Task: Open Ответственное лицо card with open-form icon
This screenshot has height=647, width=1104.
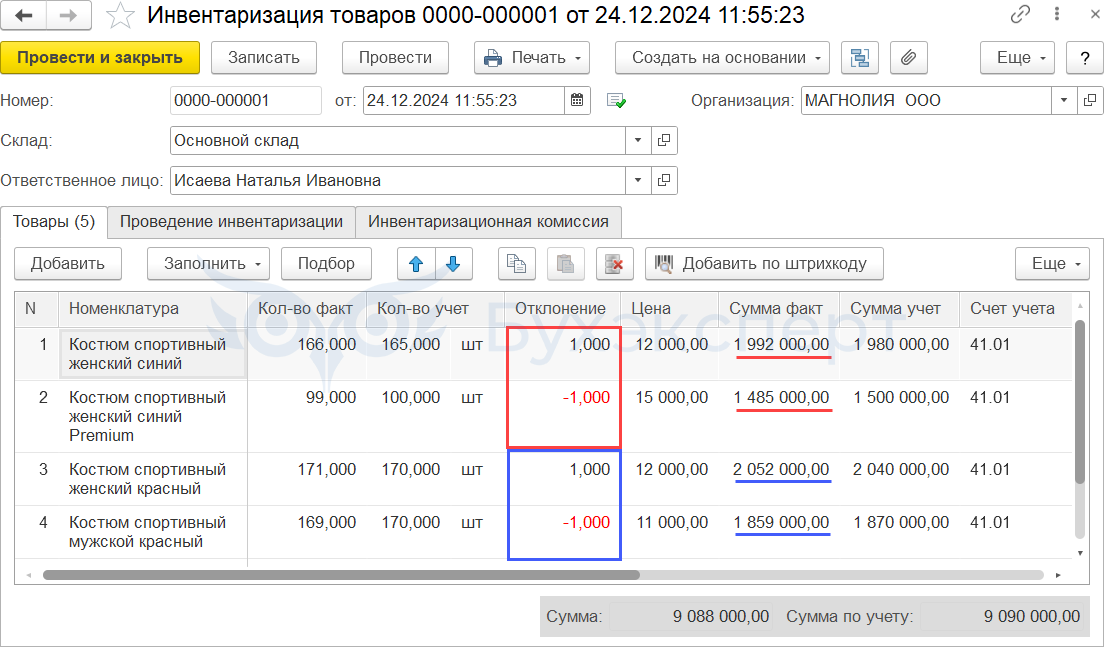Action: pos(664,181)
